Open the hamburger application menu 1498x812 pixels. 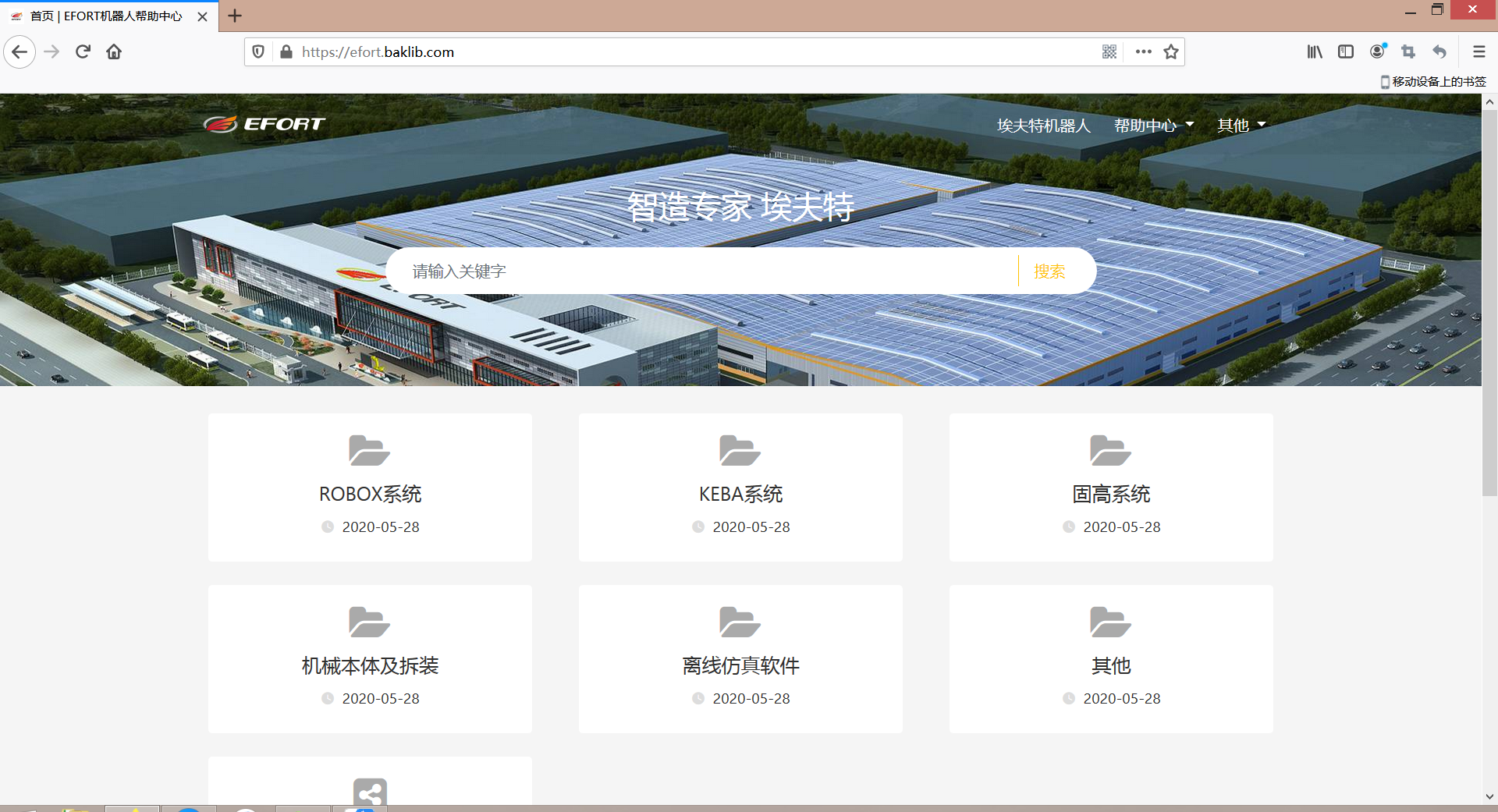[1478, 52]
